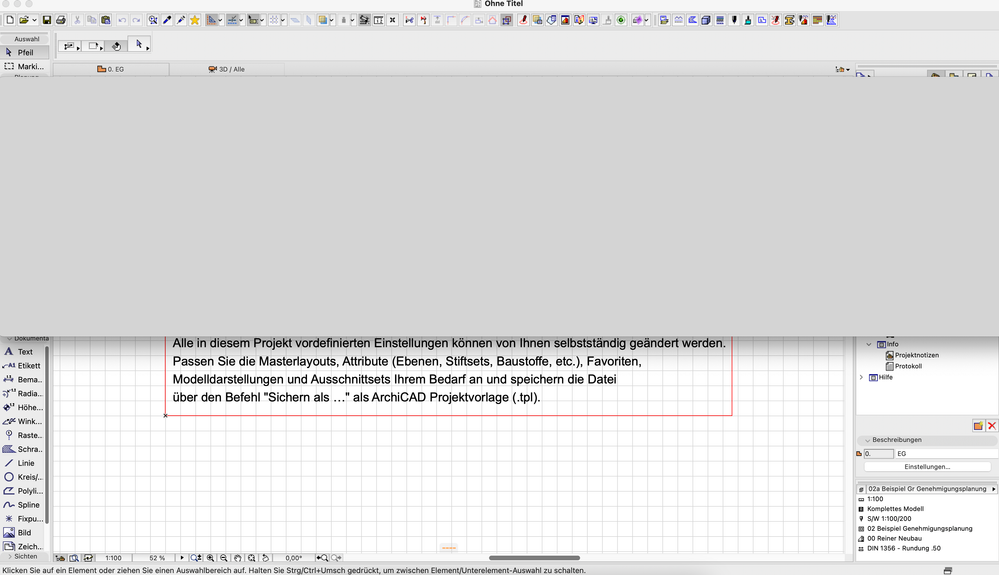Click the story number field showing 0.

point(879,453)
